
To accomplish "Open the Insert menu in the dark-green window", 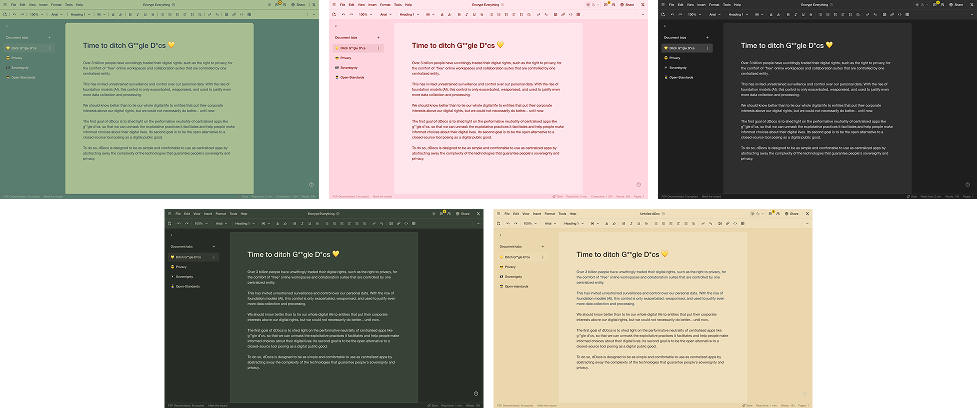I will pos(208,213).
